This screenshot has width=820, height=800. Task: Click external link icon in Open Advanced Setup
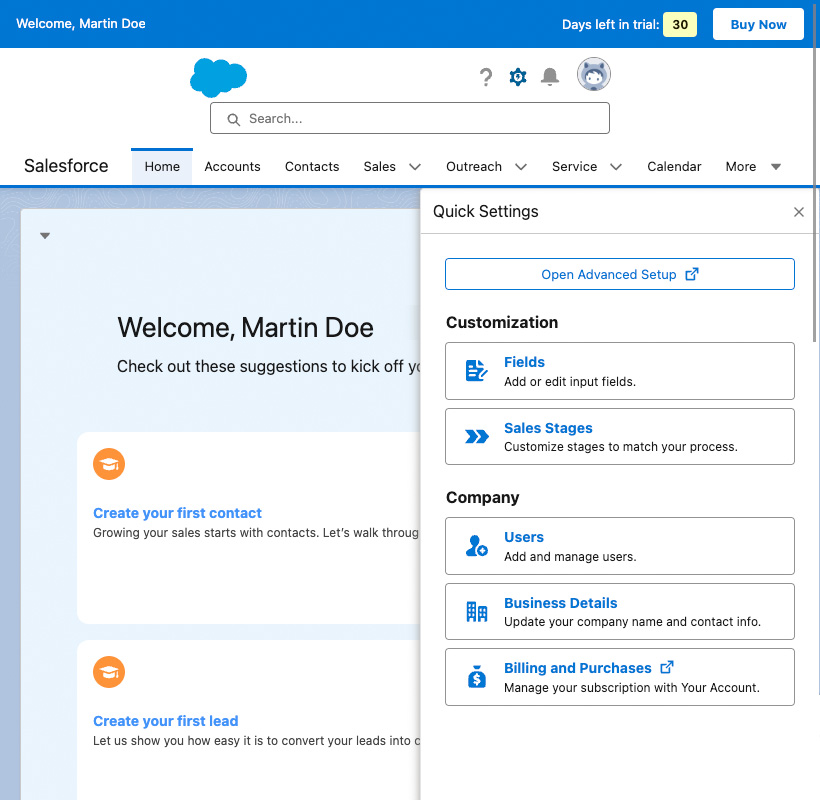[692, 274]
